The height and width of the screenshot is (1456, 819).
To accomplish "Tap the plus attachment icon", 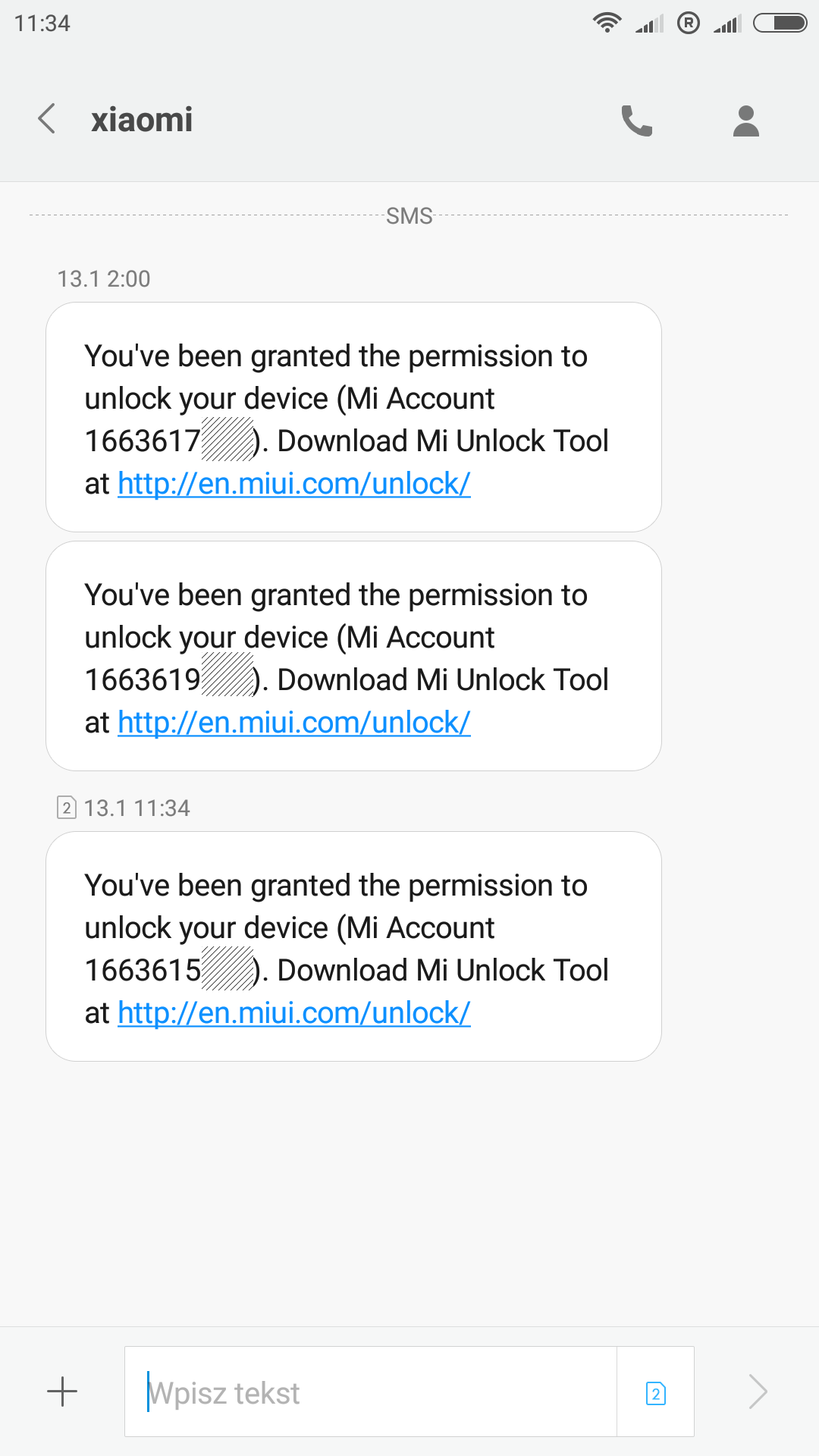I will 62,1392.
